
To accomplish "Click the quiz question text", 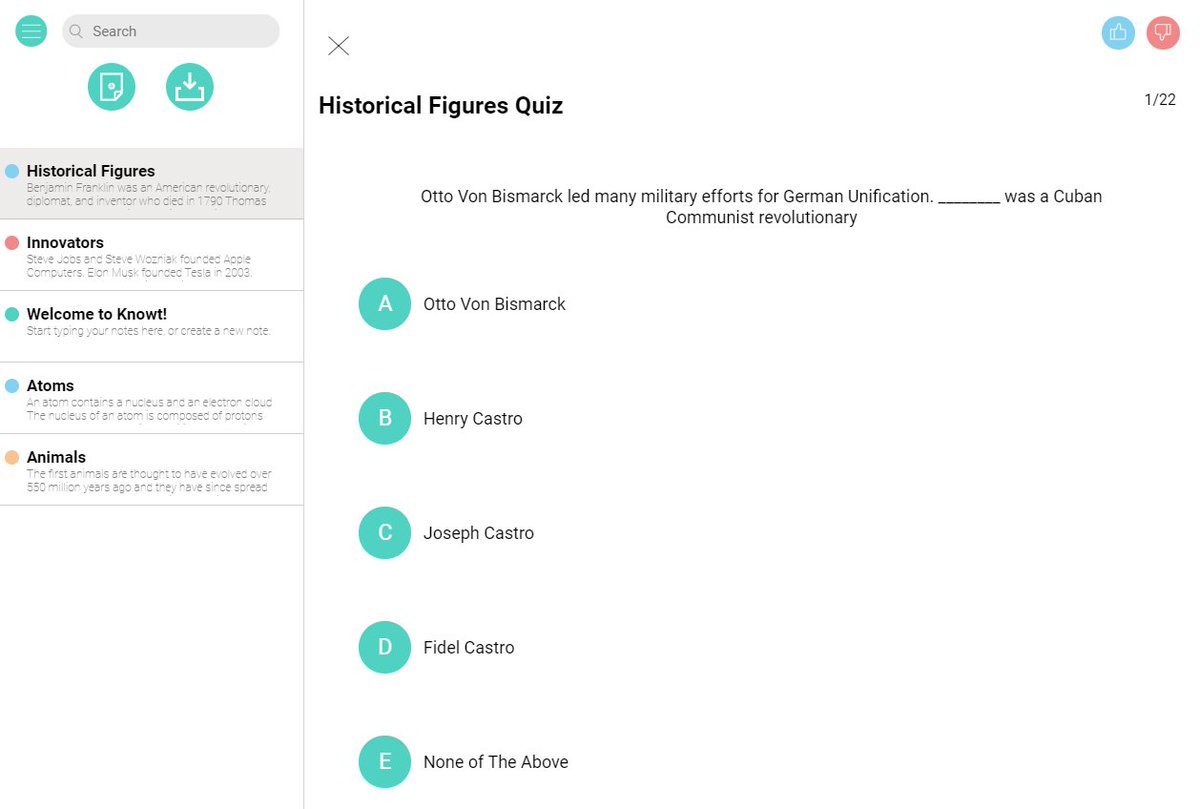I will (761, 207).
